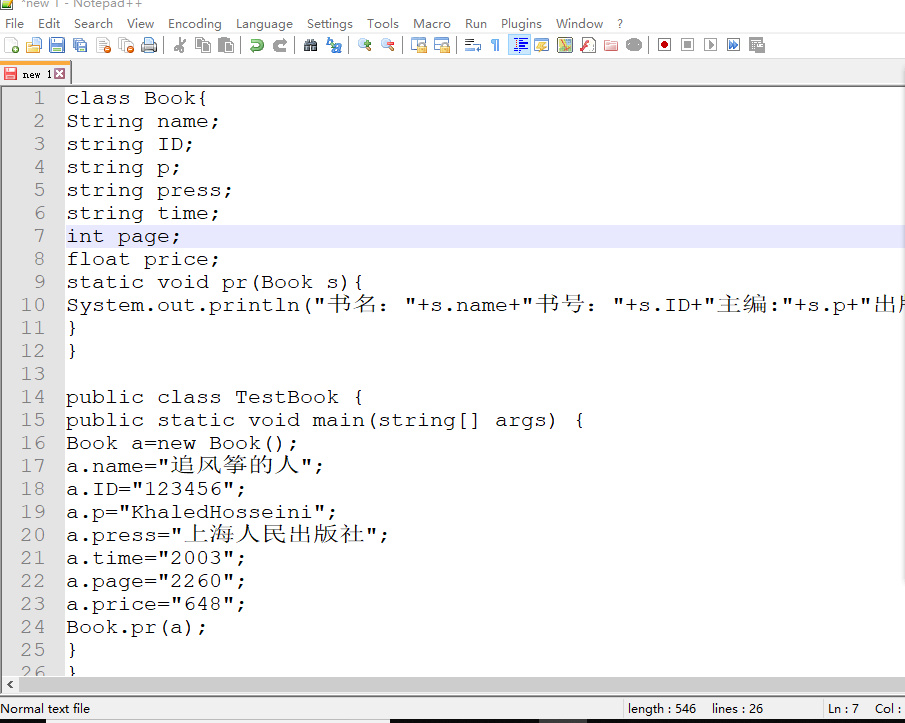Click the Close All documents icon
The height and width of the screenshot is (723, 905).
click(126, 45)
